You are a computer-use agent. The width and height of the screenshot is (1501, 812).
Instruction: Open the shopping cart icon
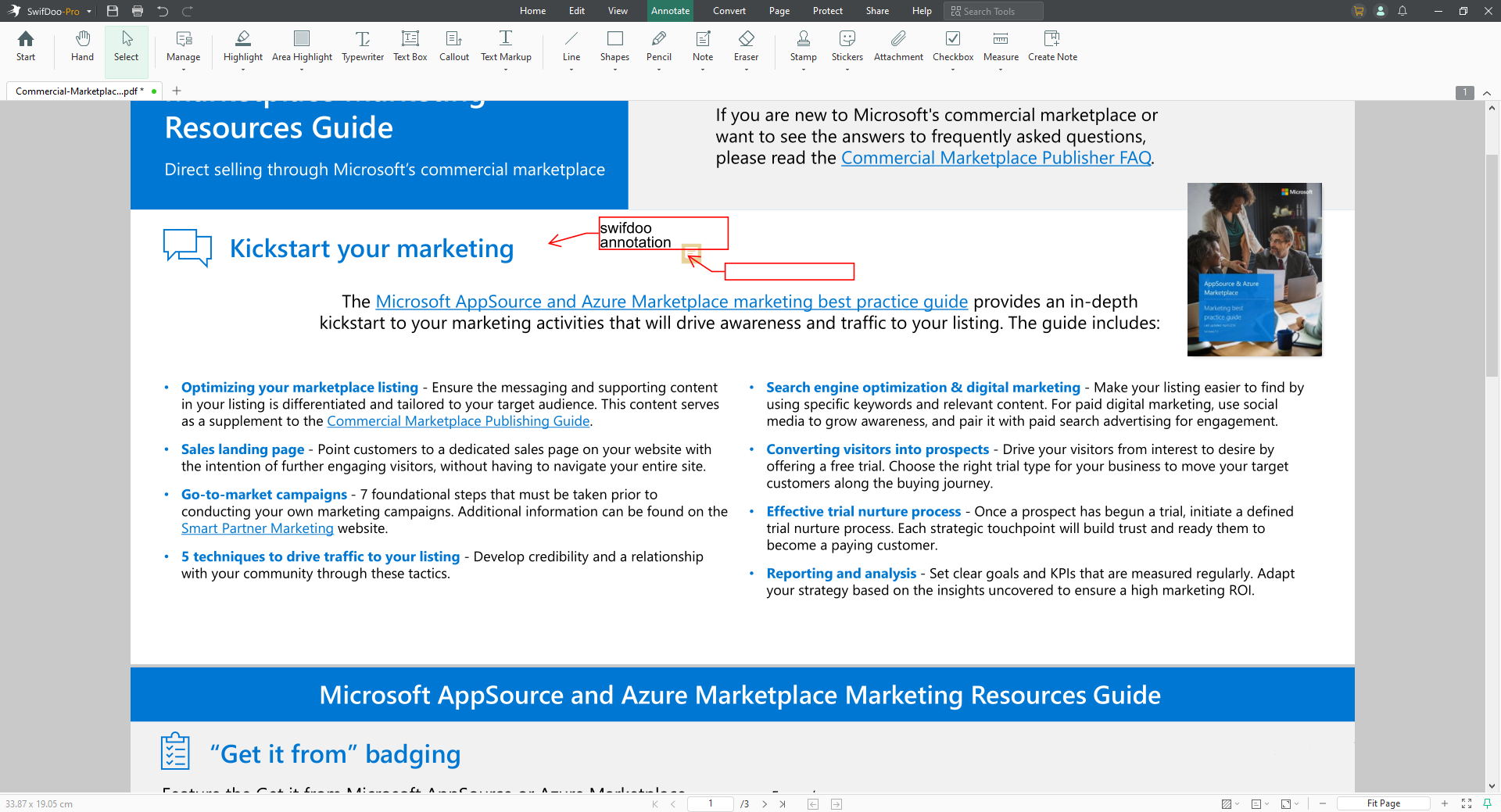[x=1359, y=11]
